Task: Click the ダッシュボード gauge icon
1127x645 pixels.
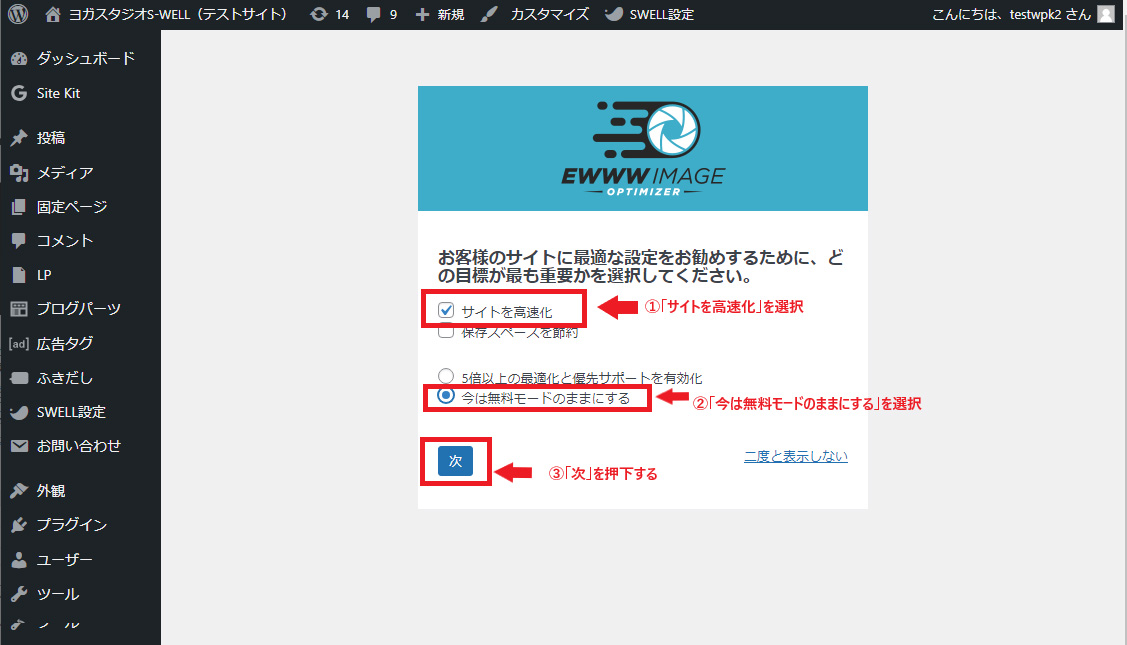Action: click(19, 59)
